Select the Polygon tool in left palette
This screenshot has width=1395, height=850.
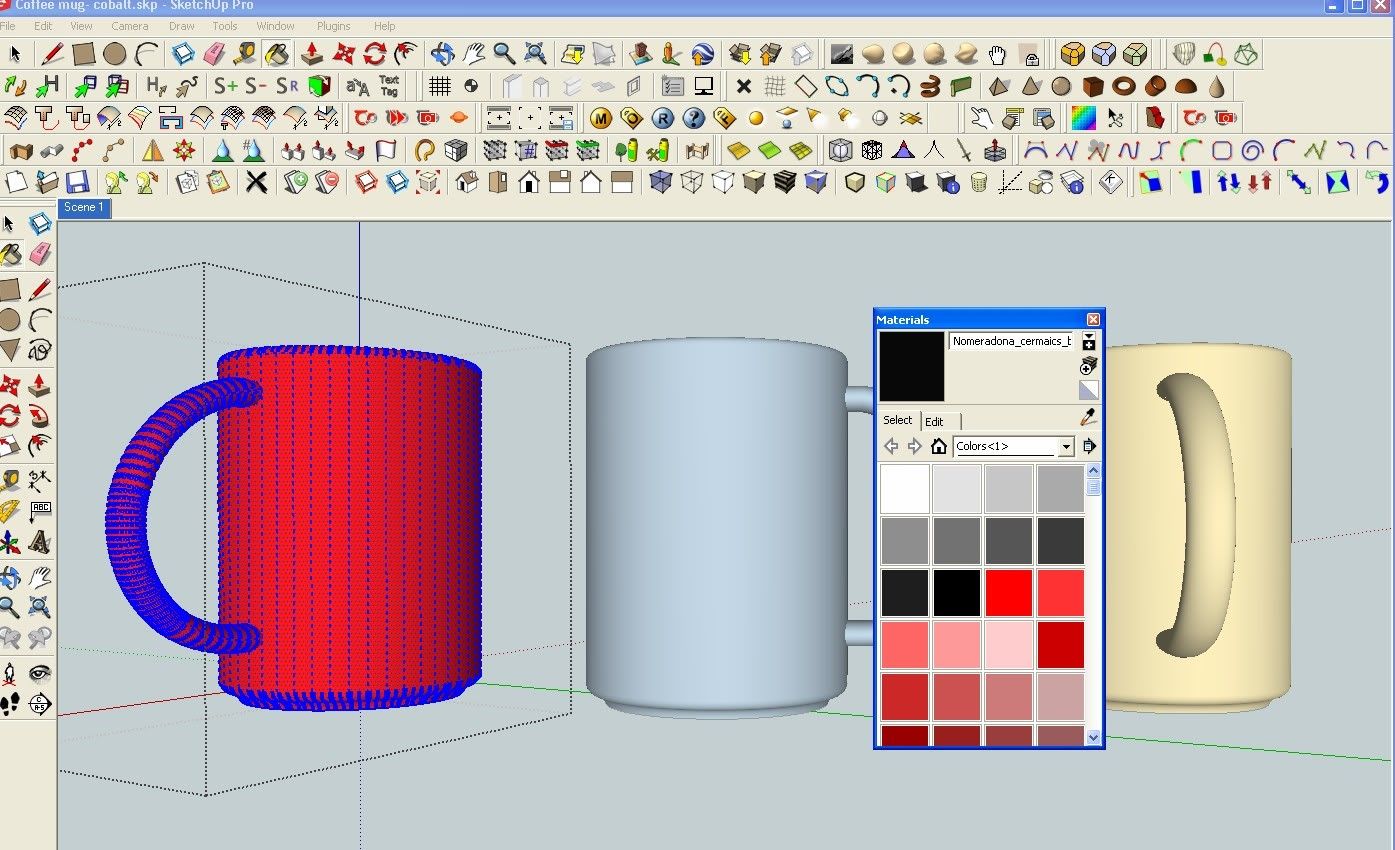point(10,349)
